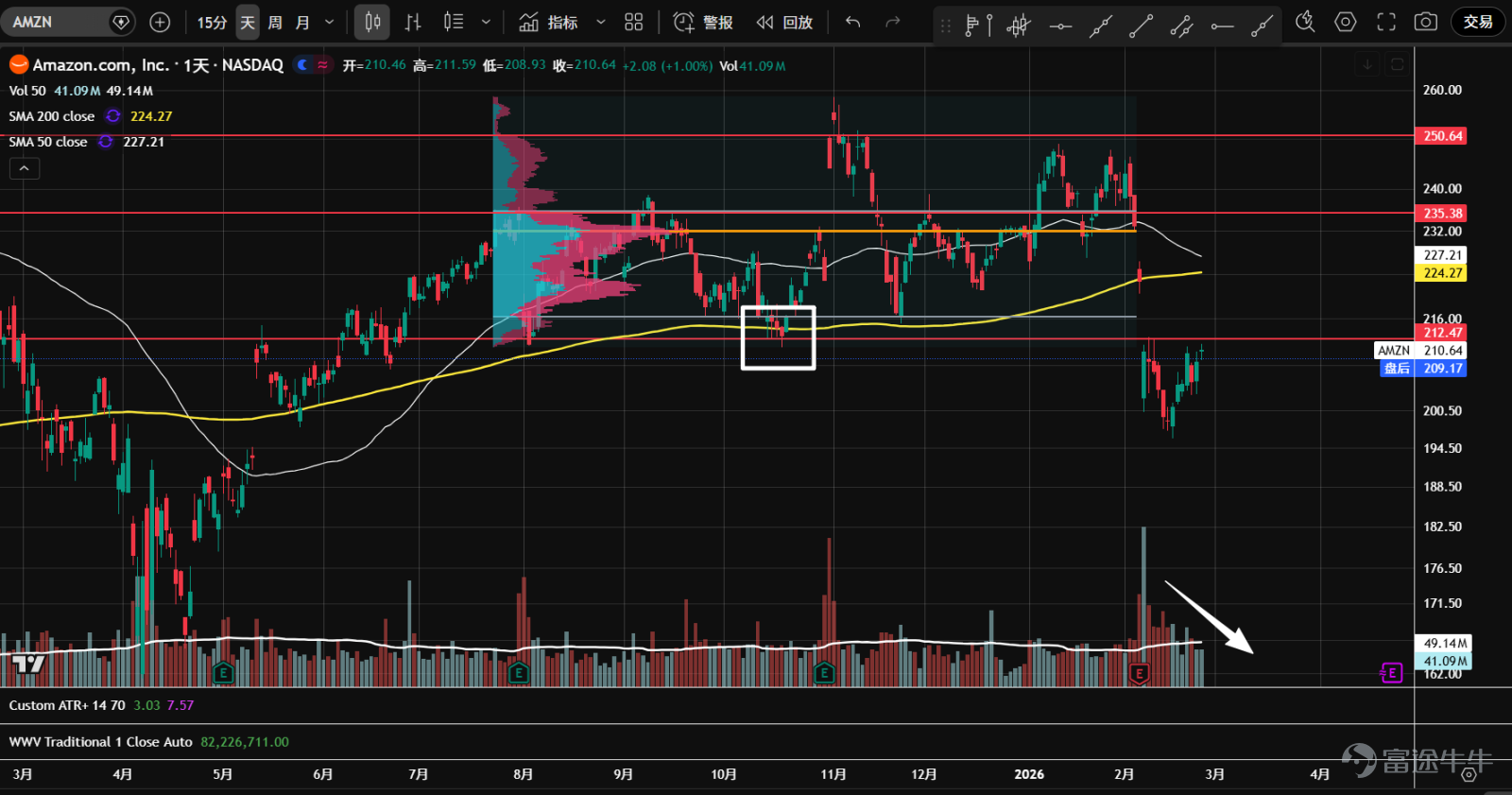Open the quick search lightning icon
The width and height of the screenshot is (1512, 795).
[x=1305, y=22]
